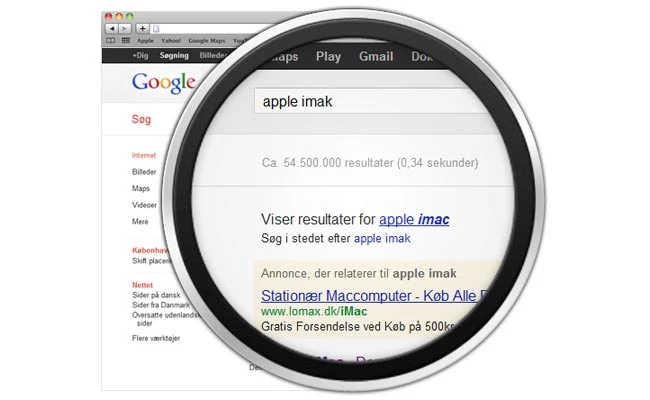Click the Google logo

click(x=164, y=82)
